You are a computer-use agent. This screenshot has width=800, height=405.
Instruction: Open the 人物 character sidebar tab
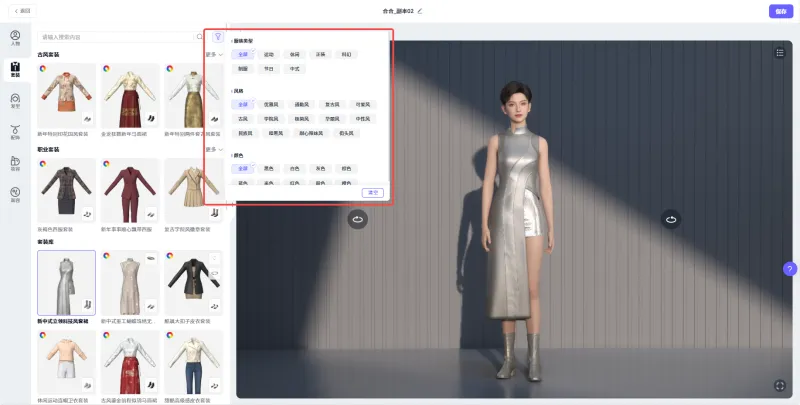point(15,38)
